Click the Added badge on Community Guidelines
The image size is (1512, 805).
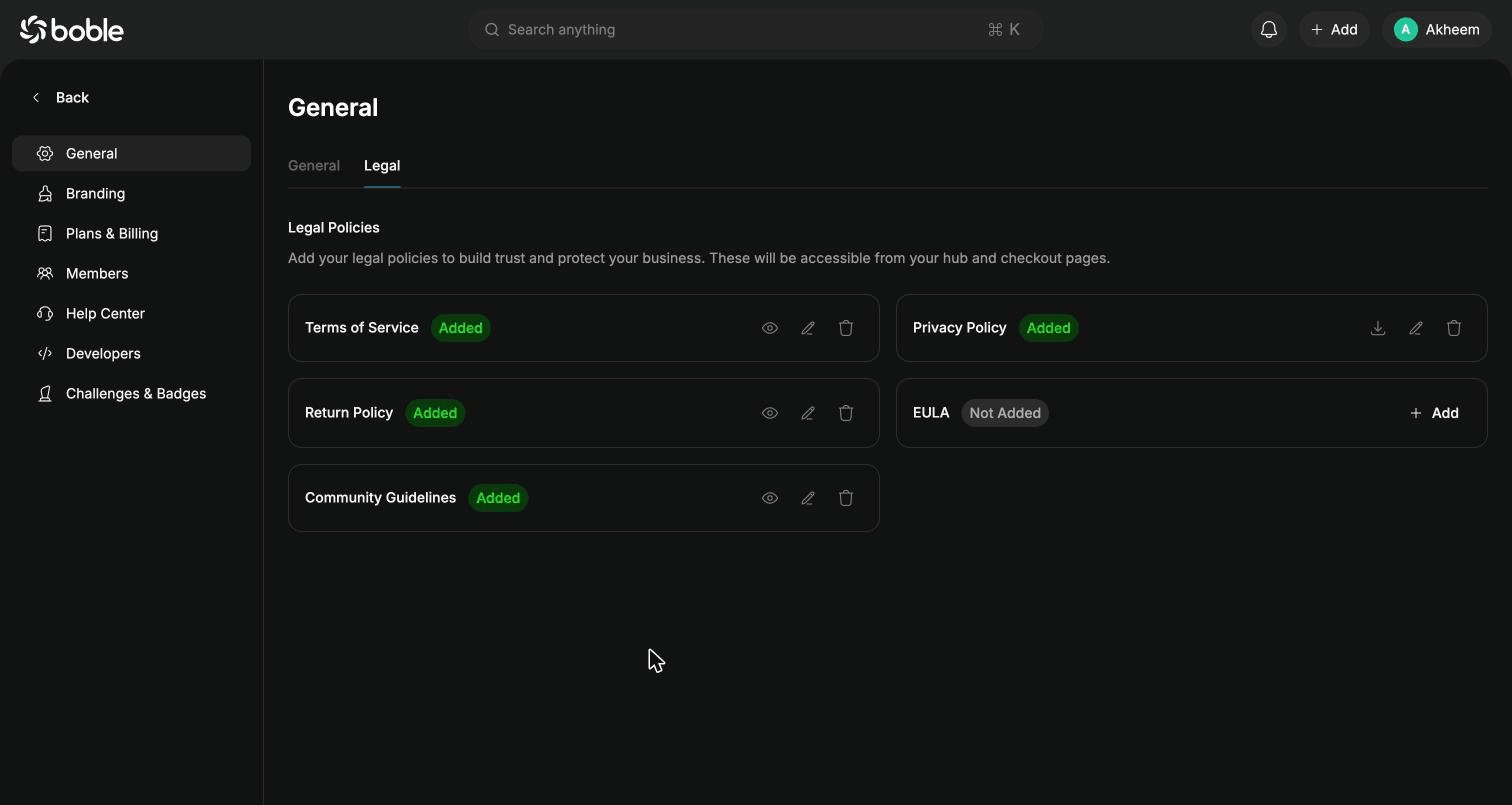pyautogui.click(x=498, y=498)
